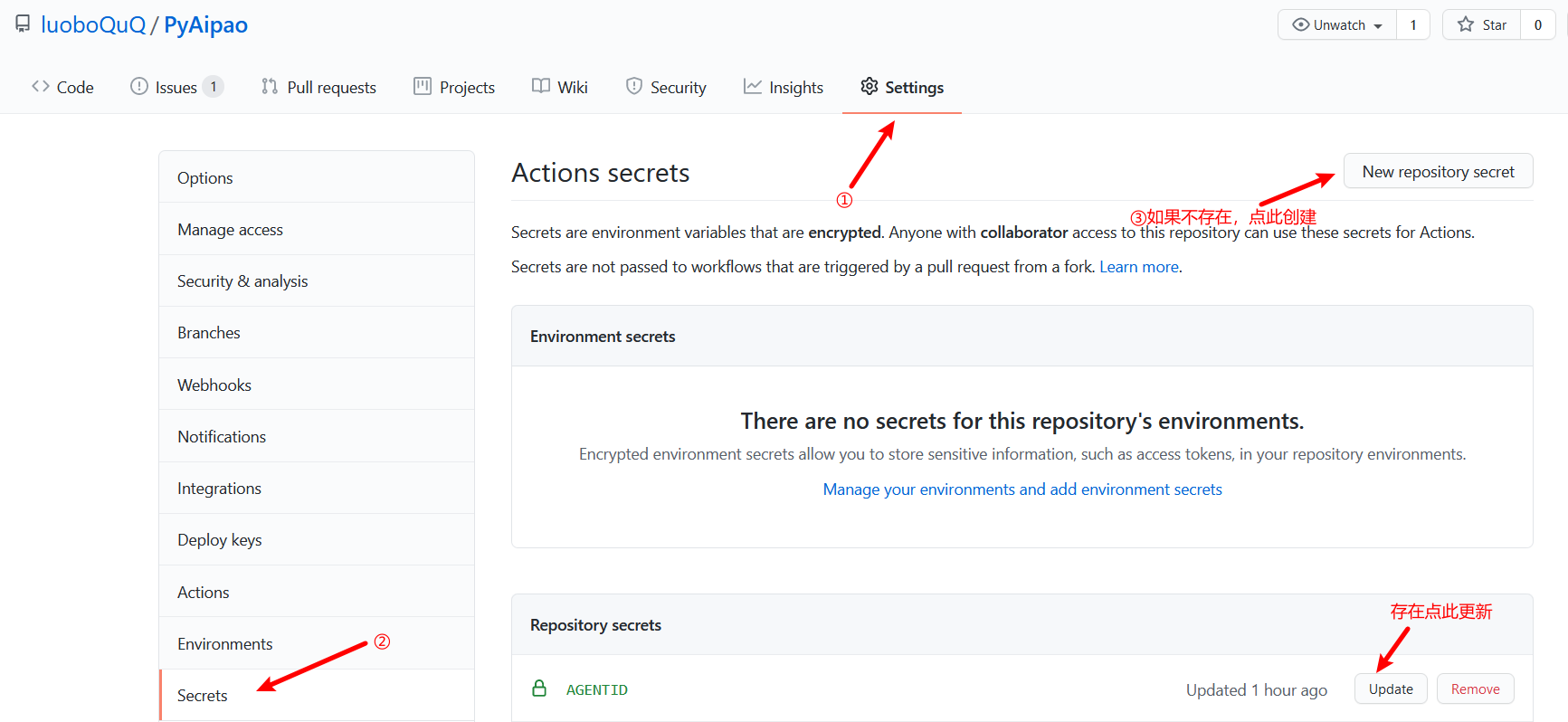Open Environments settings
The width and height of the screenshot is (1568, 722).
click(x=317, y=643)
